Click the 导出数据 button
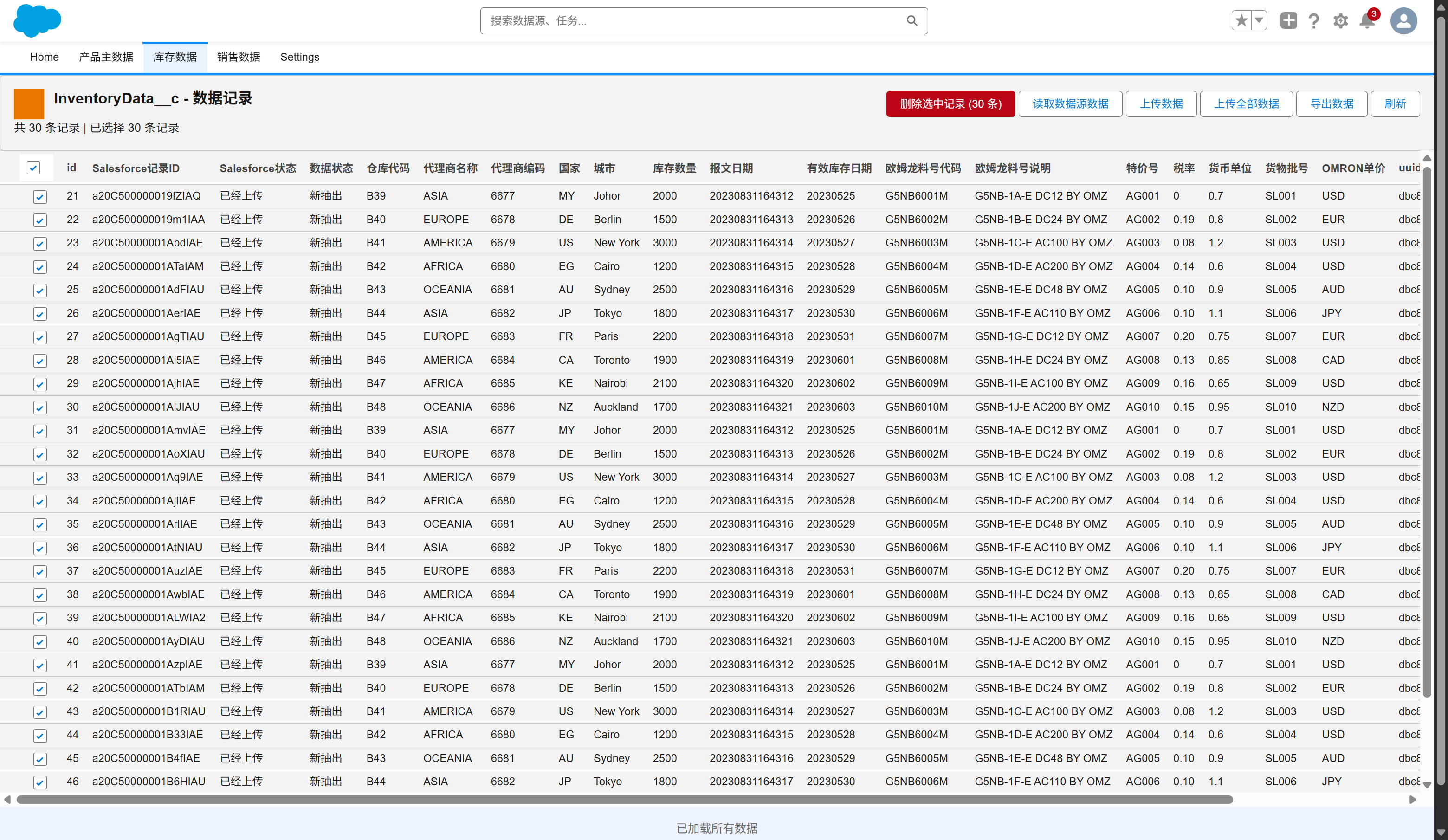The image size is (1448, 840). (x=1332, y=103)
